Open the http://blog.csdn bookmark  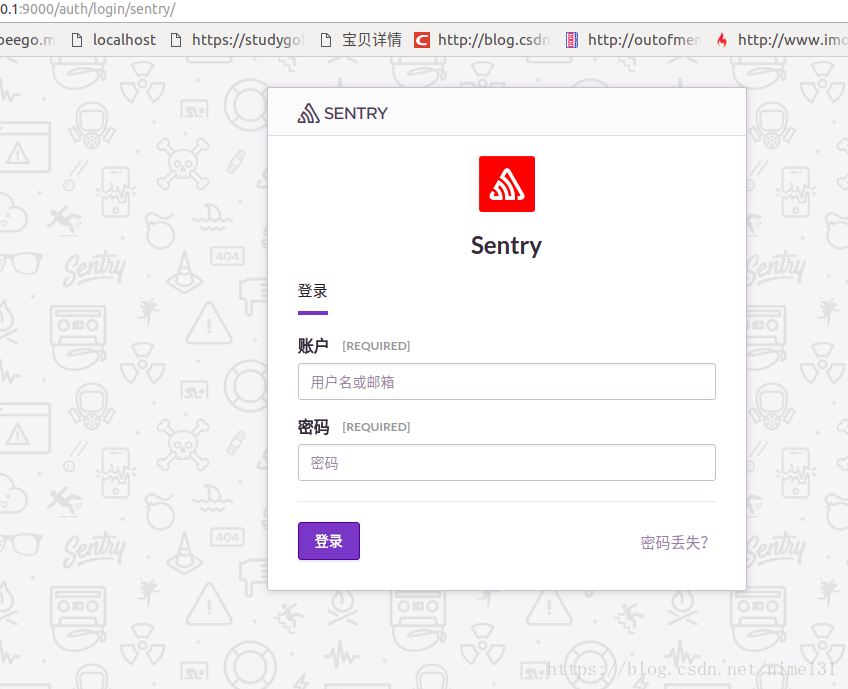[482, 40]
